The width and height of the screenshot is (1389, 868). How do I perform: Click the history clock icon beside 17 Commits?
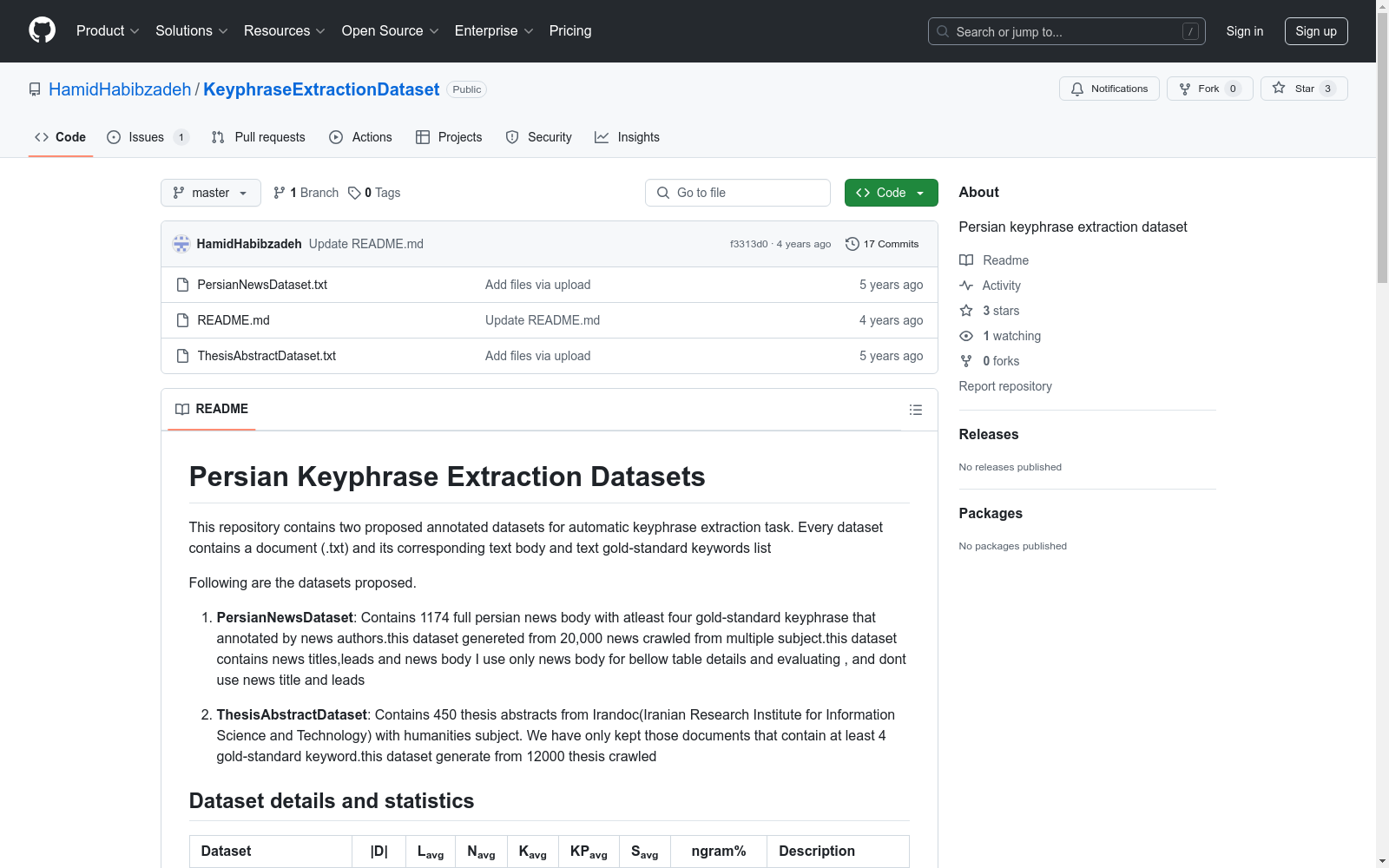tap(852, 244)
